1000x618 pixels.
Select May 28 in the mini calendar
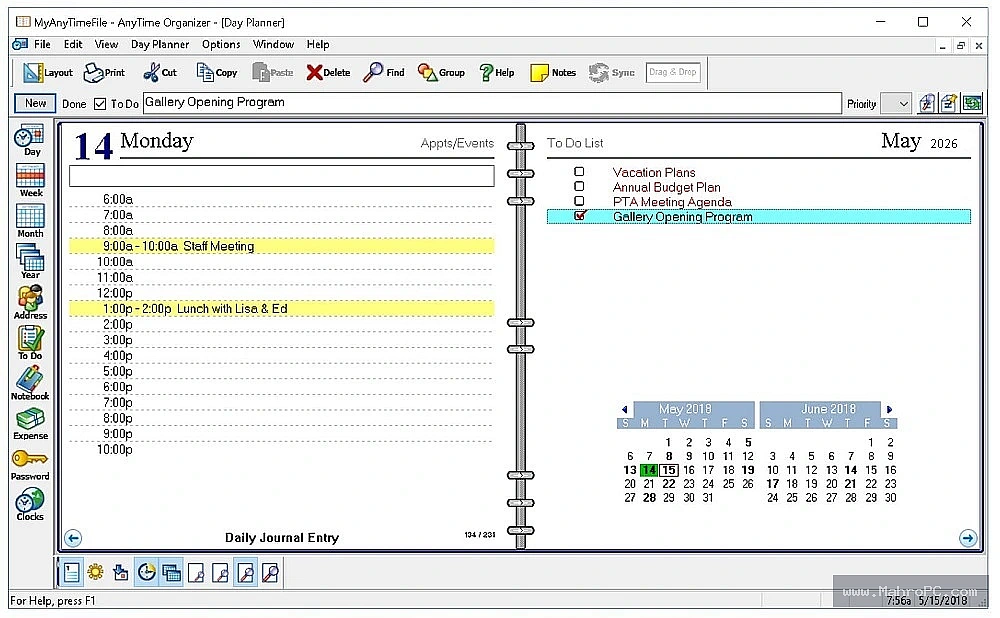pyautogui.click(x=649, y=497)
